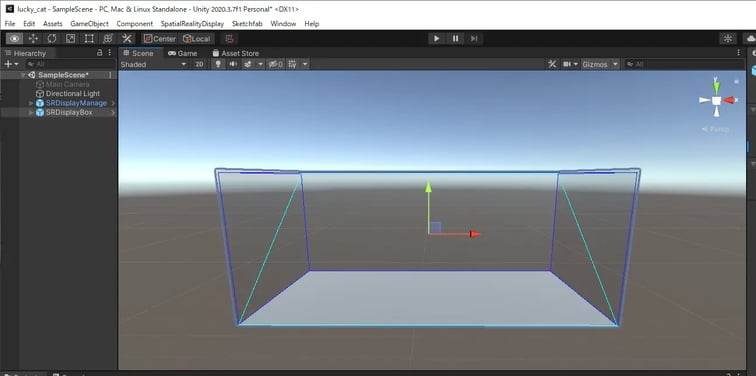Image resolution: width=756 pixels, height=376 pixels.
Task: Open the Asset Store tab
Action: (235, 53)
